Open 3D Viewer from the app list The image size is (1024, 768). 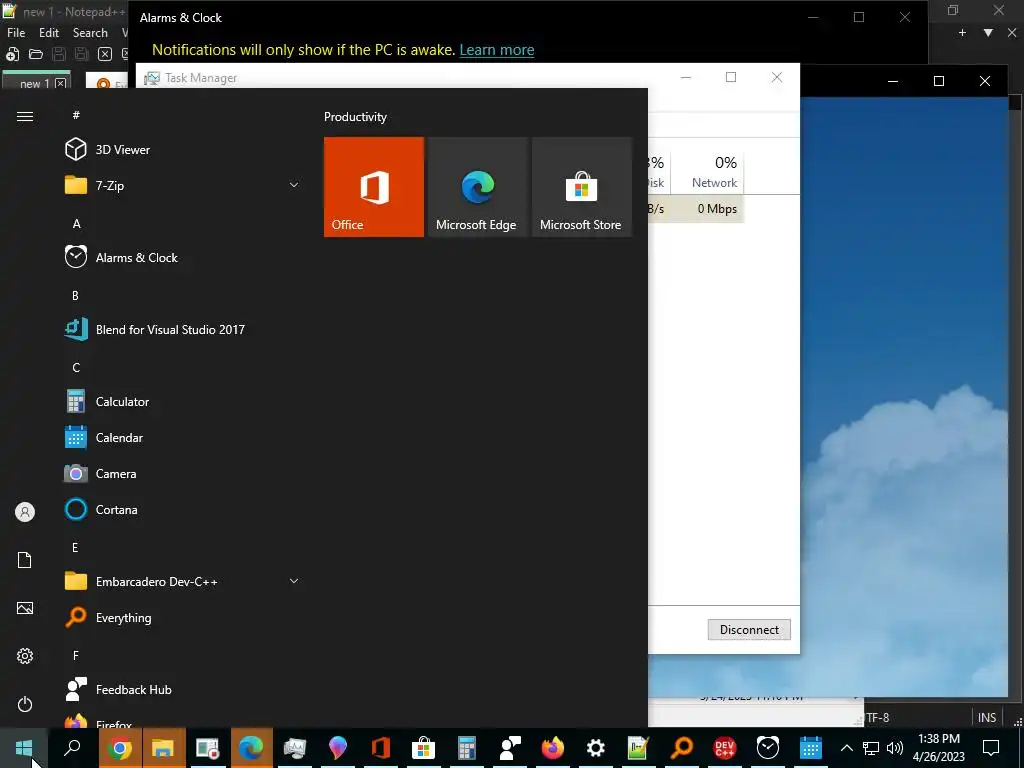click(x=183, y=150)
